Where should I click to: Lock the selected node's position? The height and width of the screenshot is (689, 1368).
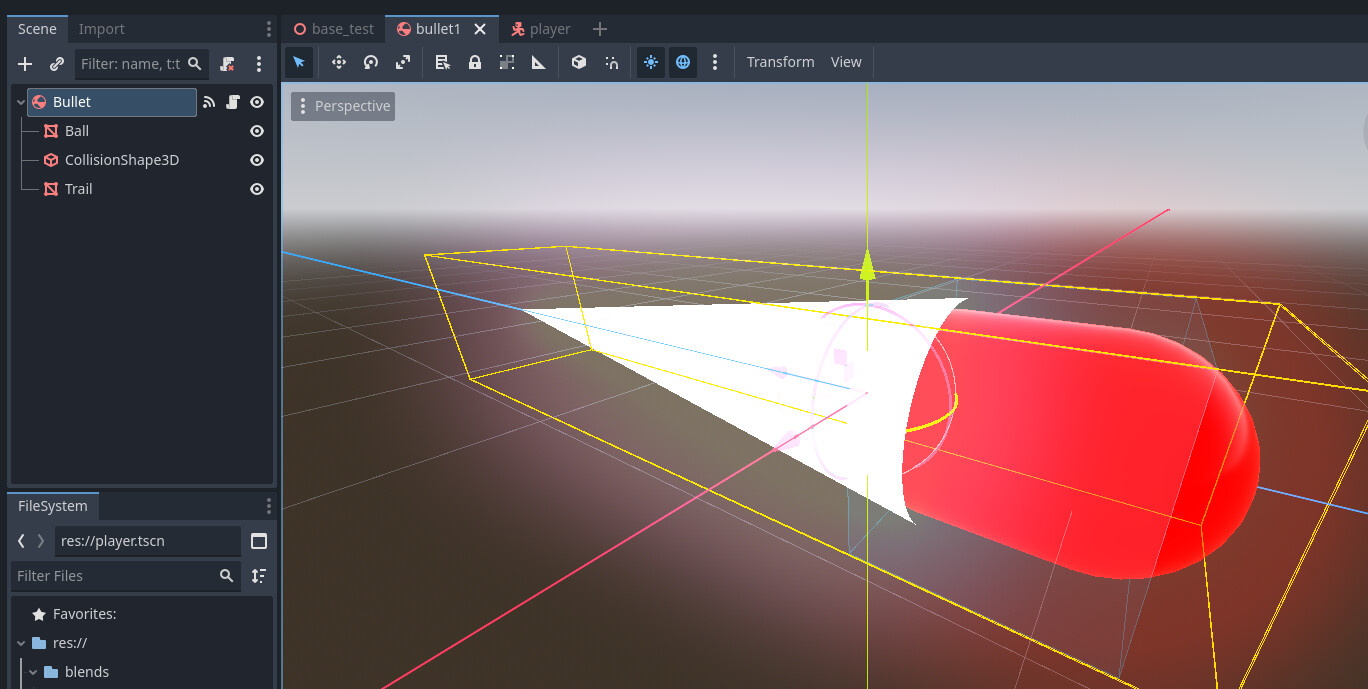tap(474, 62)
